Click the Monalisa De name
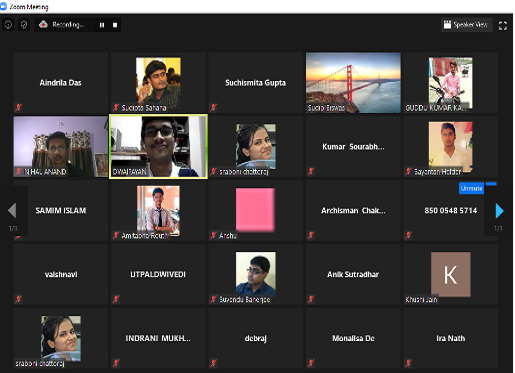This screenshot has width=515, height=373. pyautogui.click(x=353, y=338)
